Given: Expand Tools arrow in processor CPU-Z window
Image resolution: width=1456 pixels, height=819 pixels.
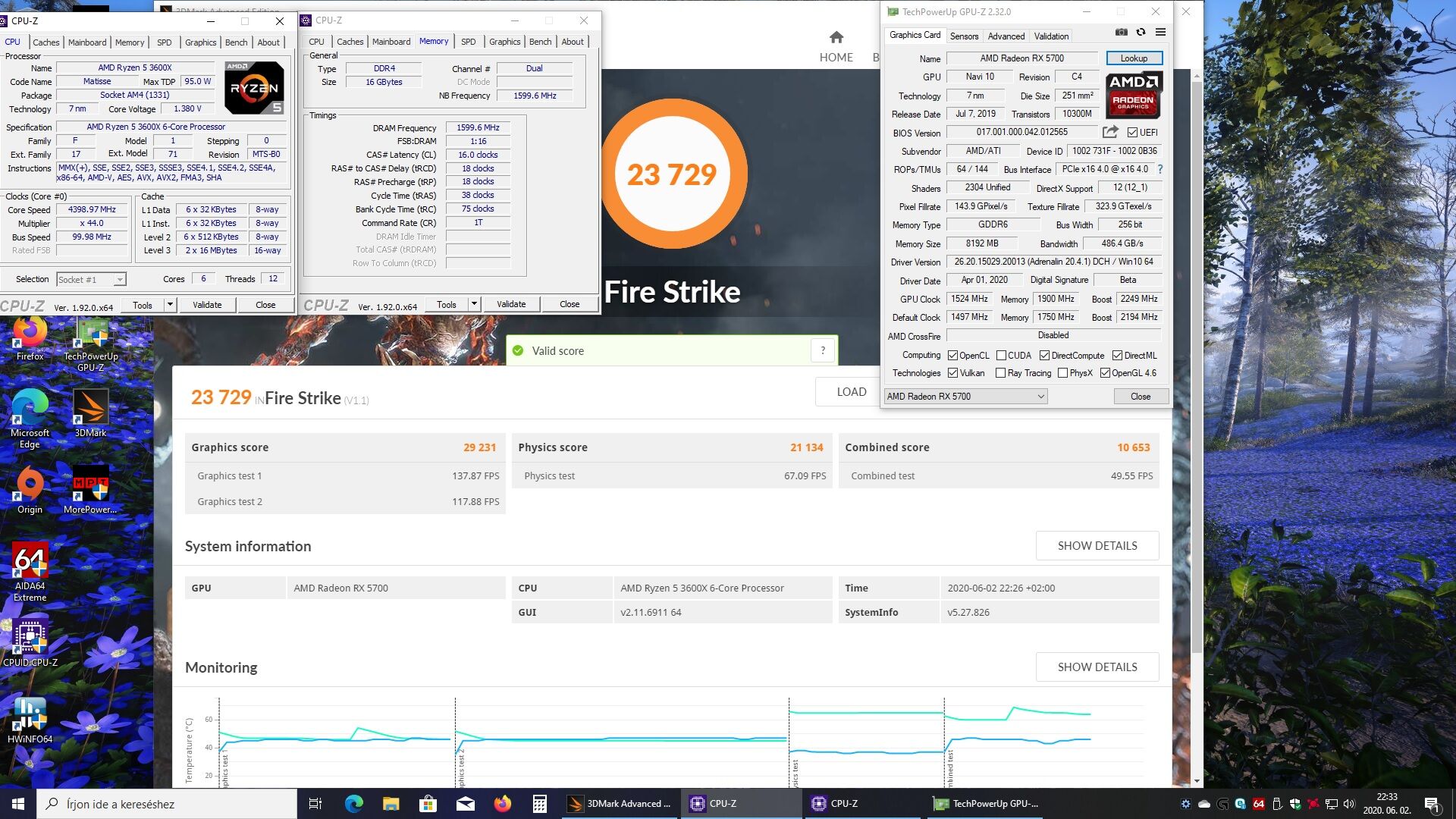Looking at the screenshot, I should (170, 305).
